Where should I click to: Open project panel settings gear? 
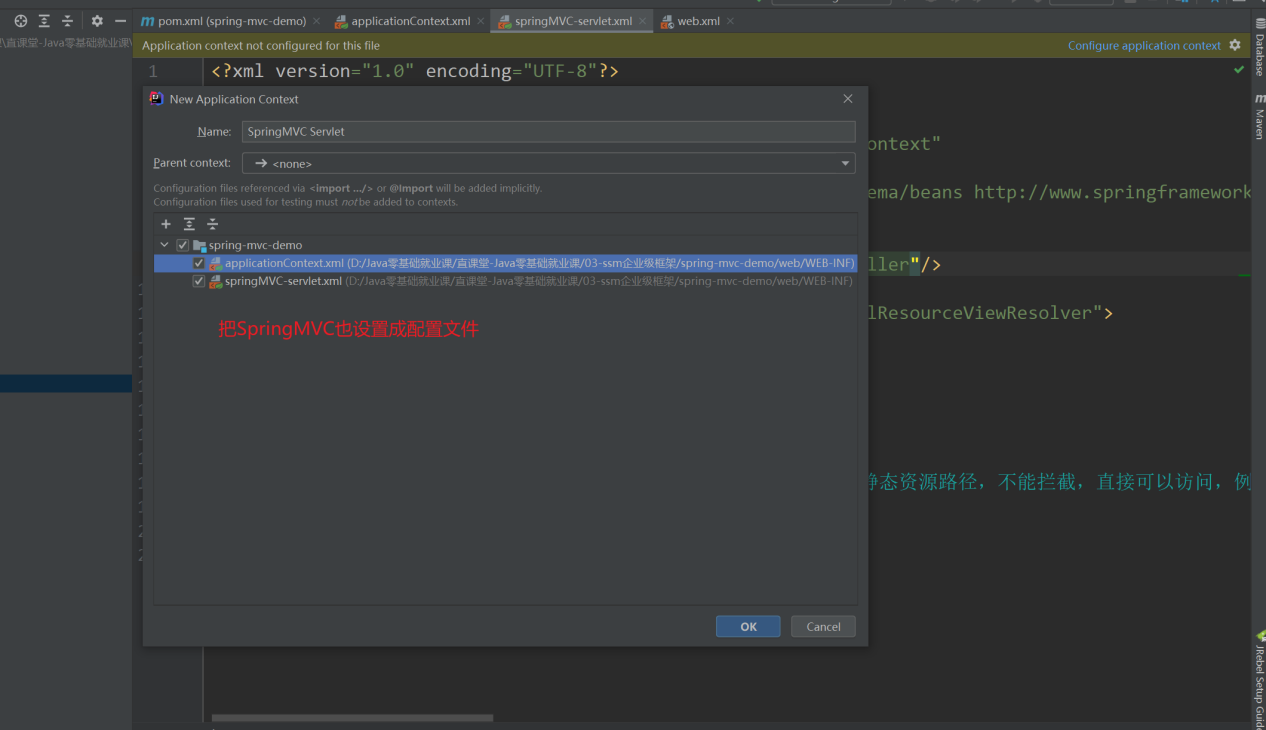(97, 20)
